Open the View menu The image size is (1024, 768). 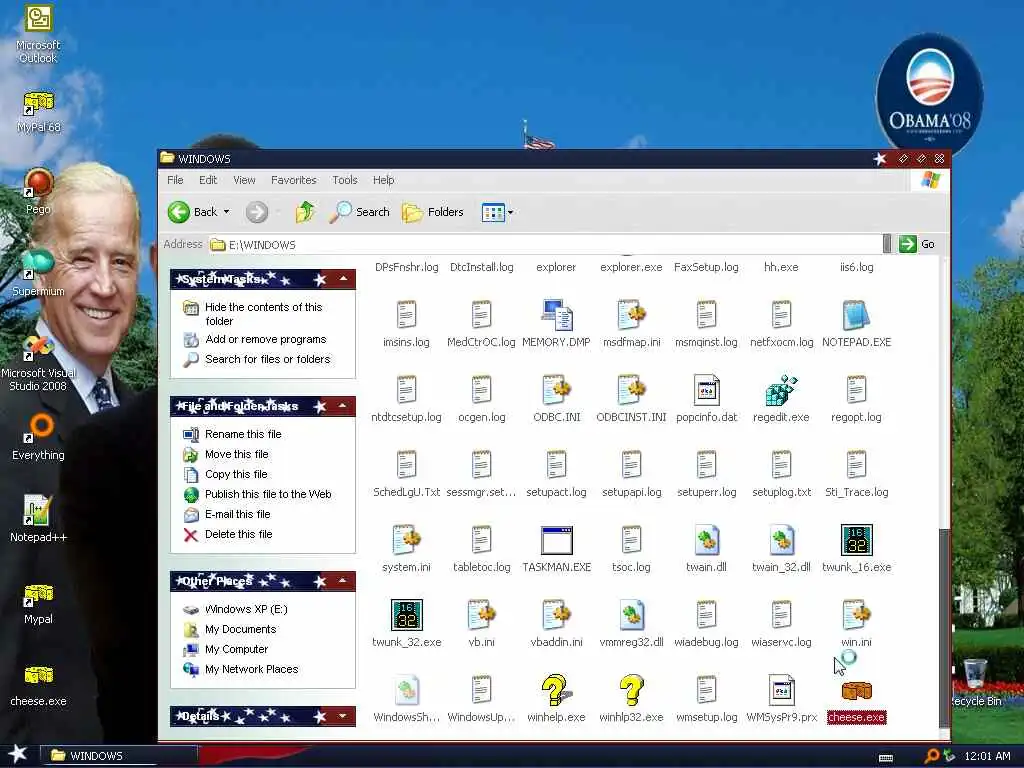coord(244,180)
